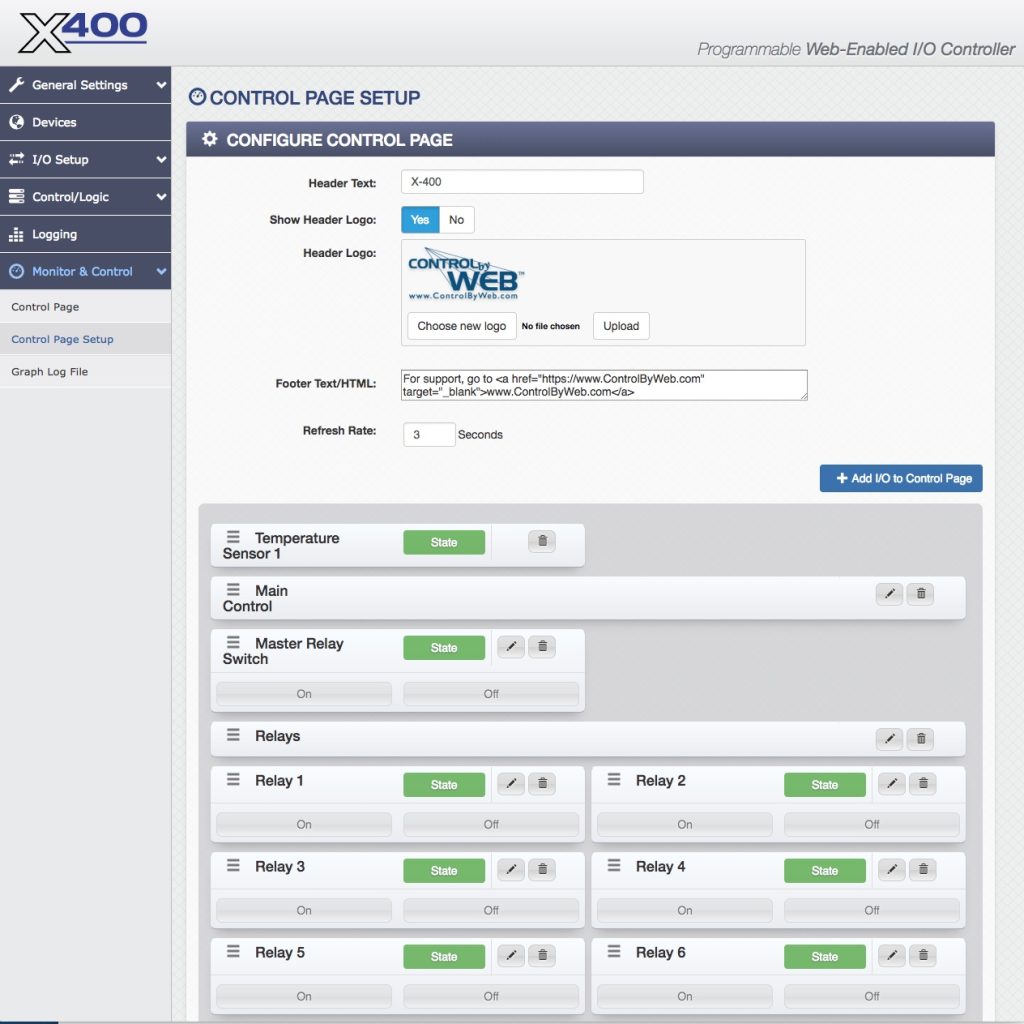Click the trash icon for Temperature Sensor 1
The image size is (1024, 1024).
541,541
